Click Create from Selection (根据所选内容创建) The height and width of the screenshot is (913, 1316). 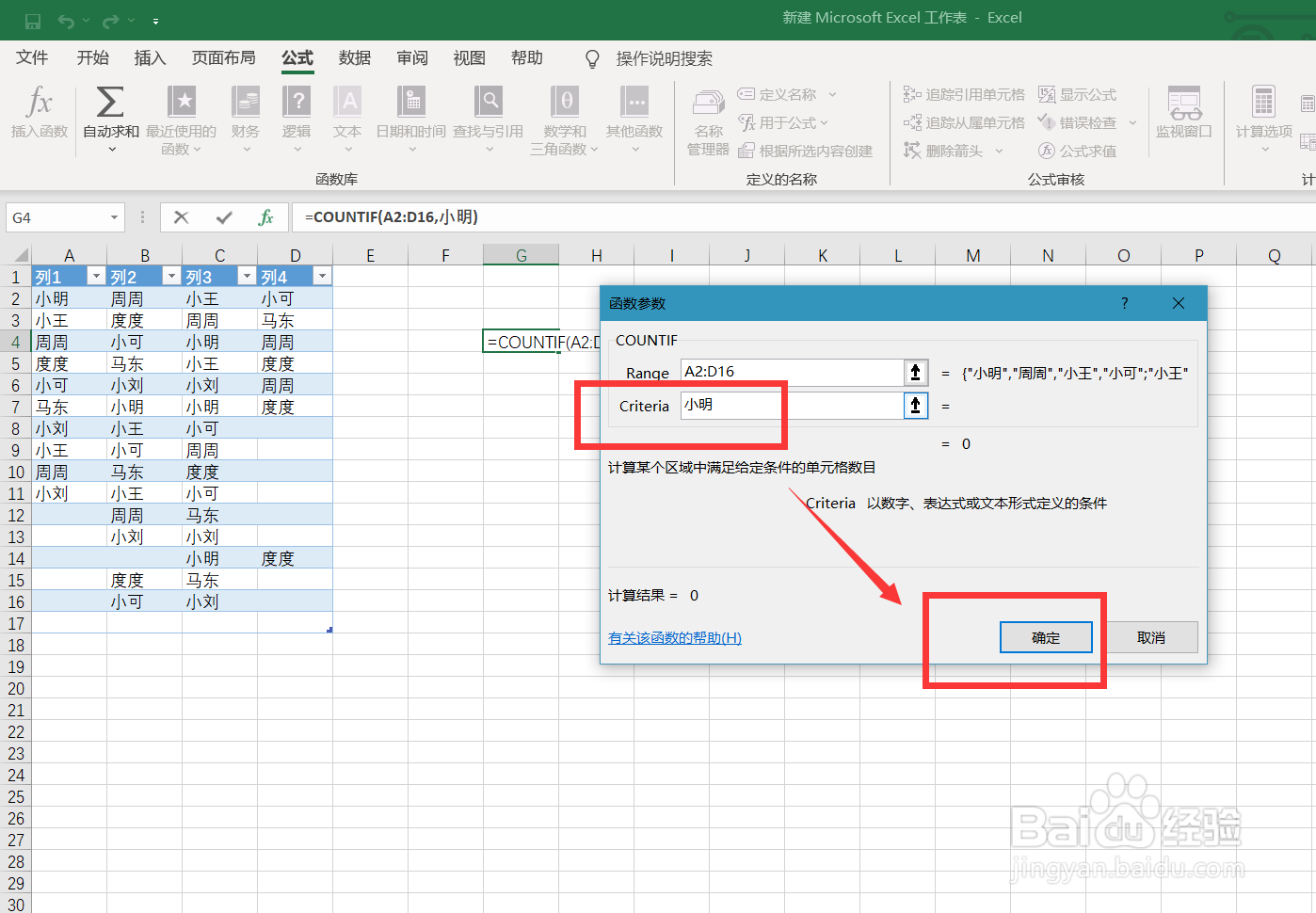[806, 151]
